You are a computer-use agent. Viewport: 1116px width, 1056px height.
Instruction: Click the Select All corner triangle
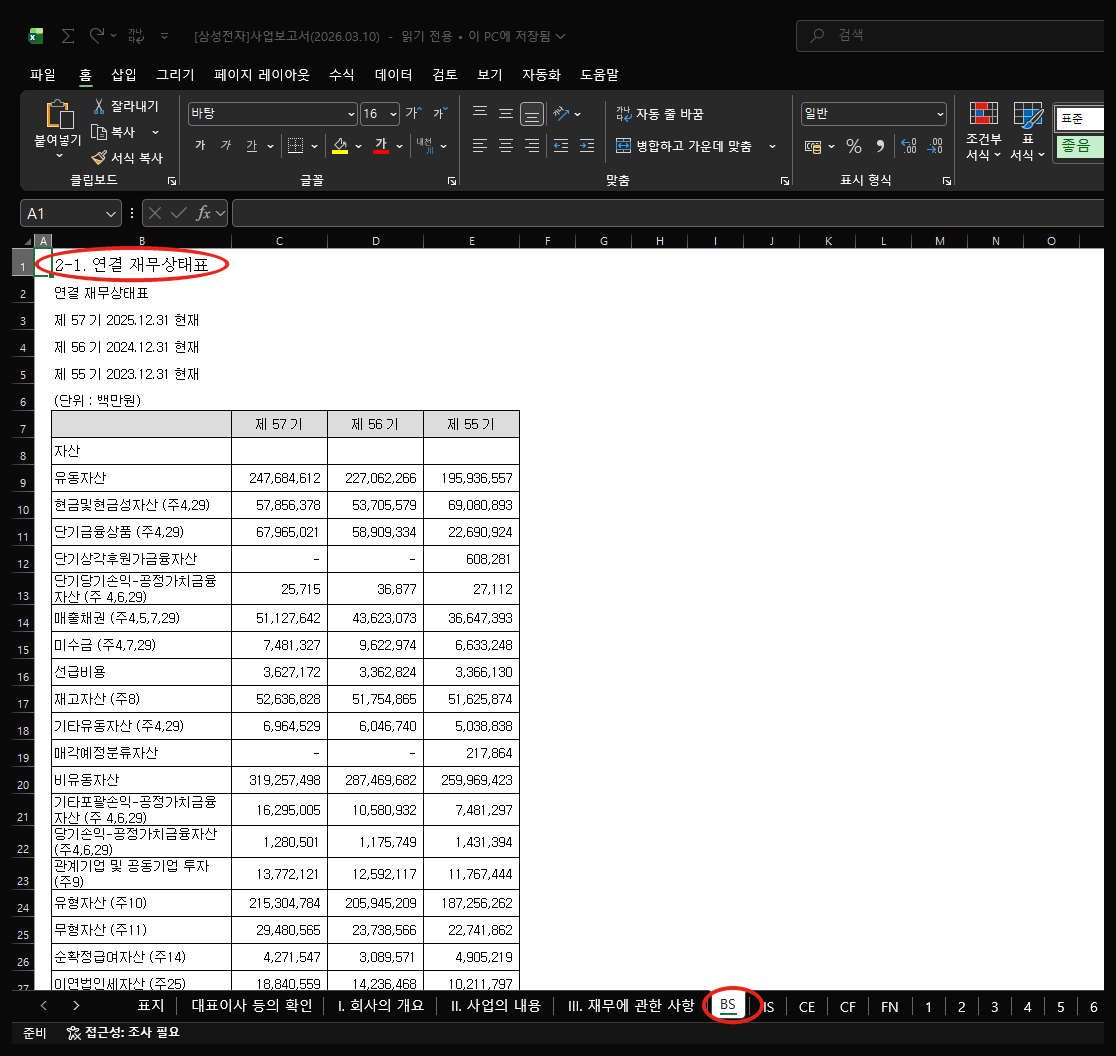point(27,241)
